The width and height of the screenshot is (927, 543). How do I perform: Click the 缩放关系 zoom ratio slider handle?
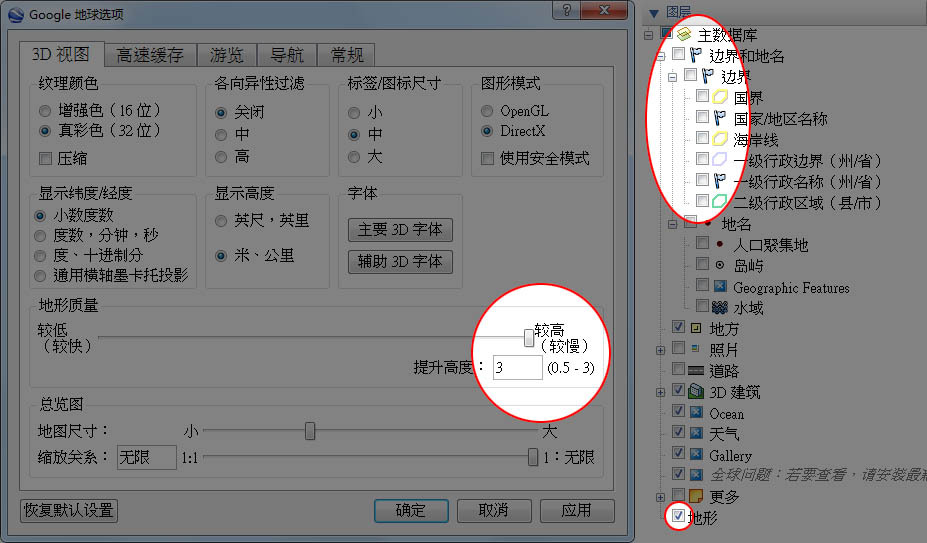click(x=533, y=457)
